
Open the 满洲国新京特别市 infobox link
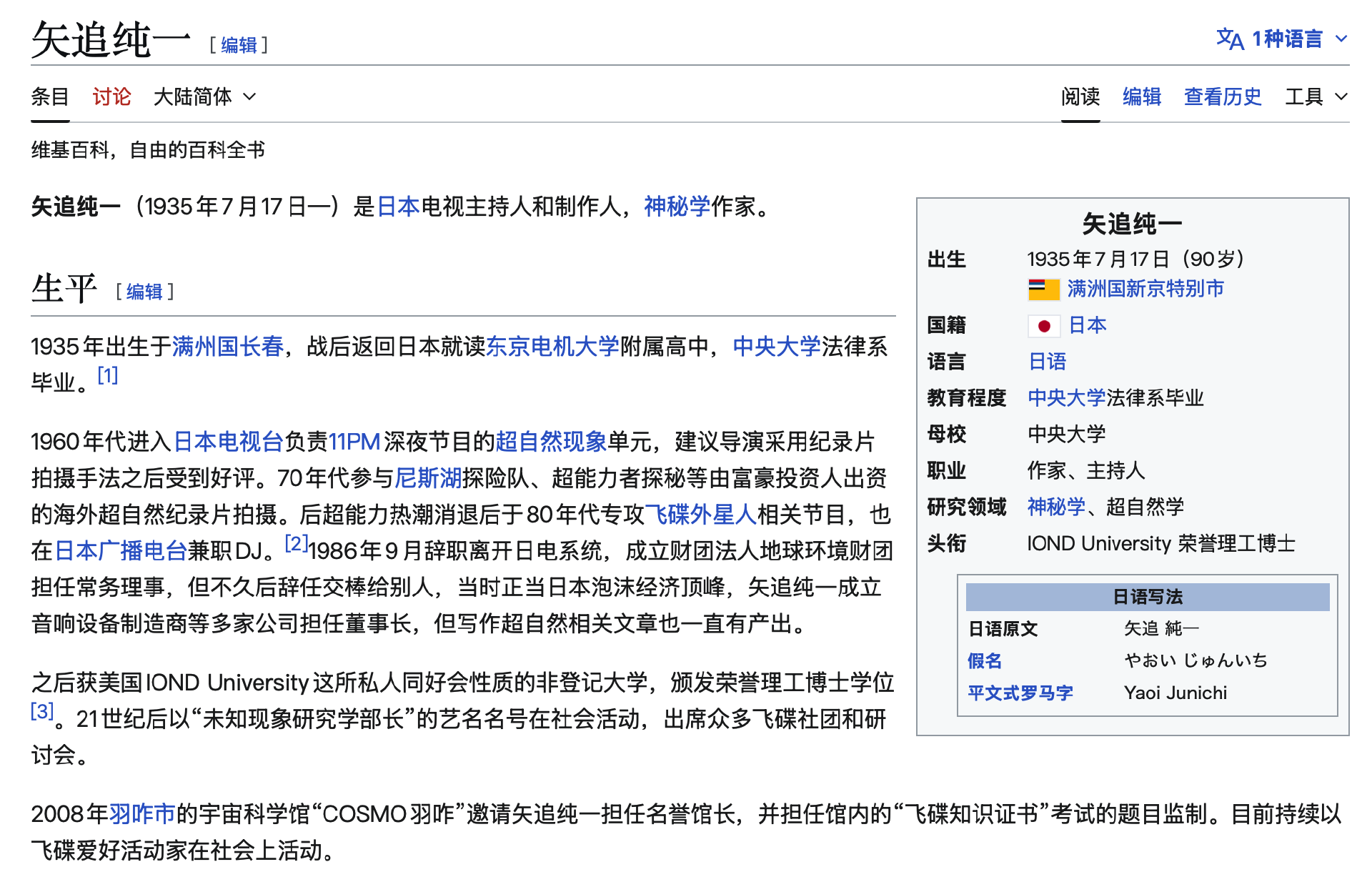click(1145, 289)
